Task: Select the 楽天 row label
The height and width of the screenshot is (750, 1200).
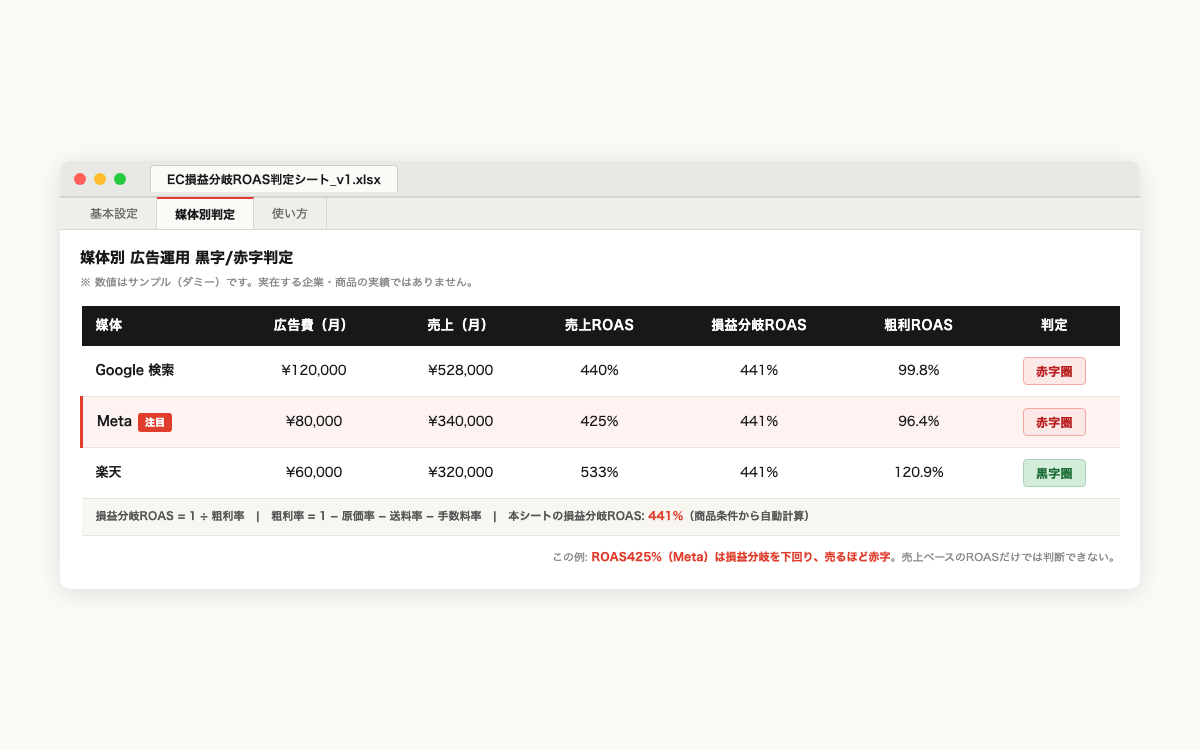Action: (x=109, y=472)
